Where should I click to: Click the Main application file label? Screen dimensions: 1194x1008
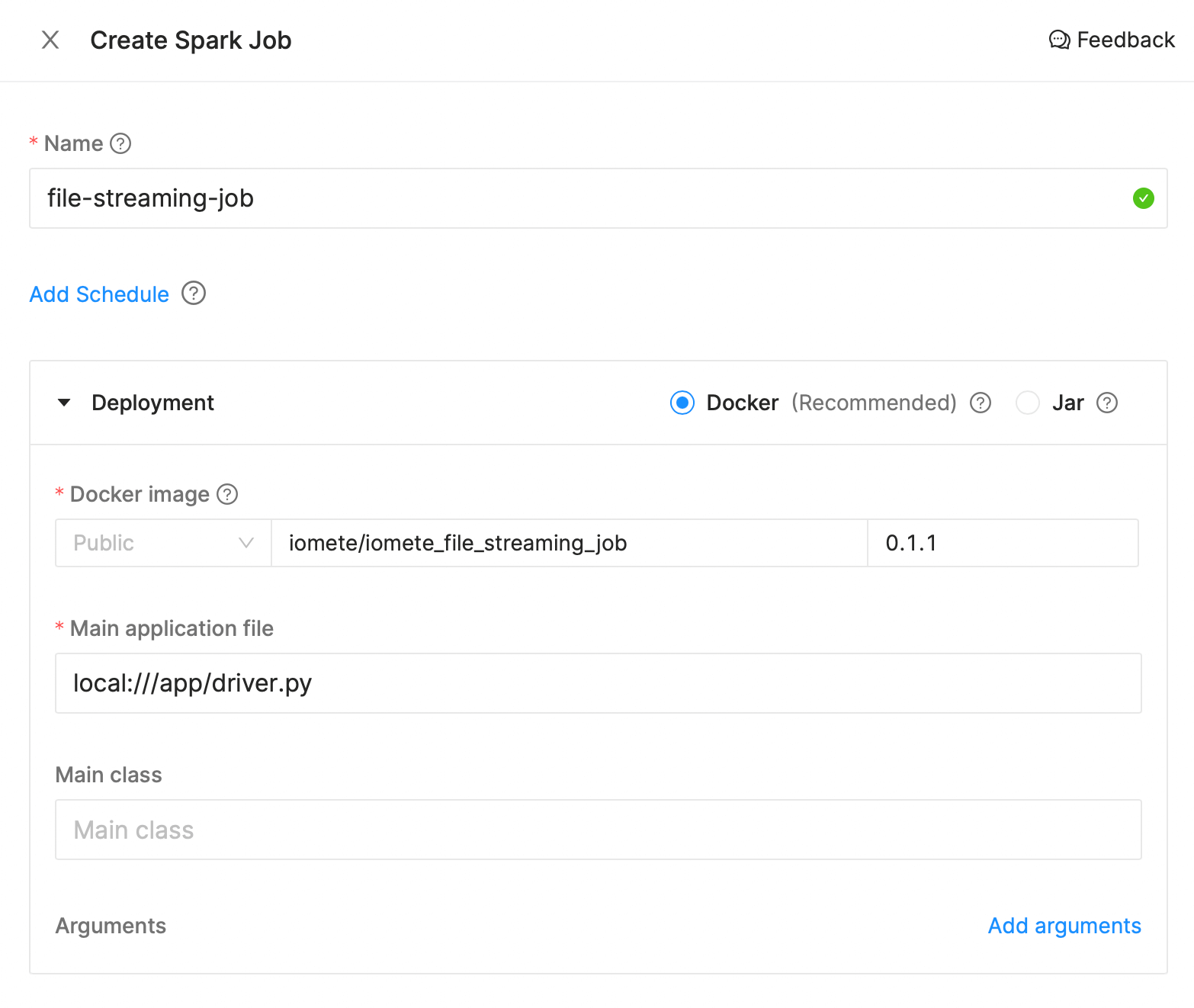pyautogui.click(x=172, y=628)
